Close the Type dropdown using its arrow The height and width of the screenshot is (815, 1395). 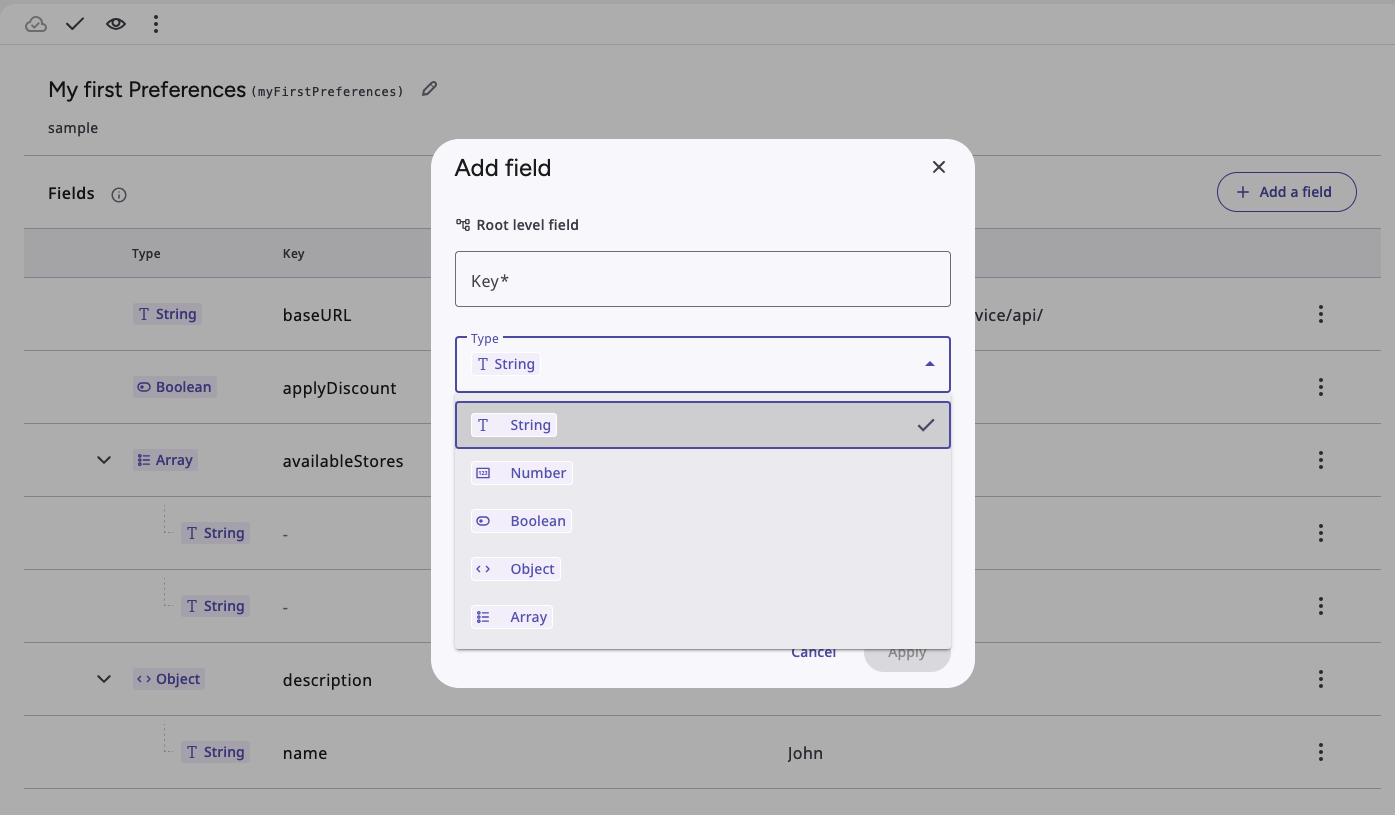[x=930, y=364]
